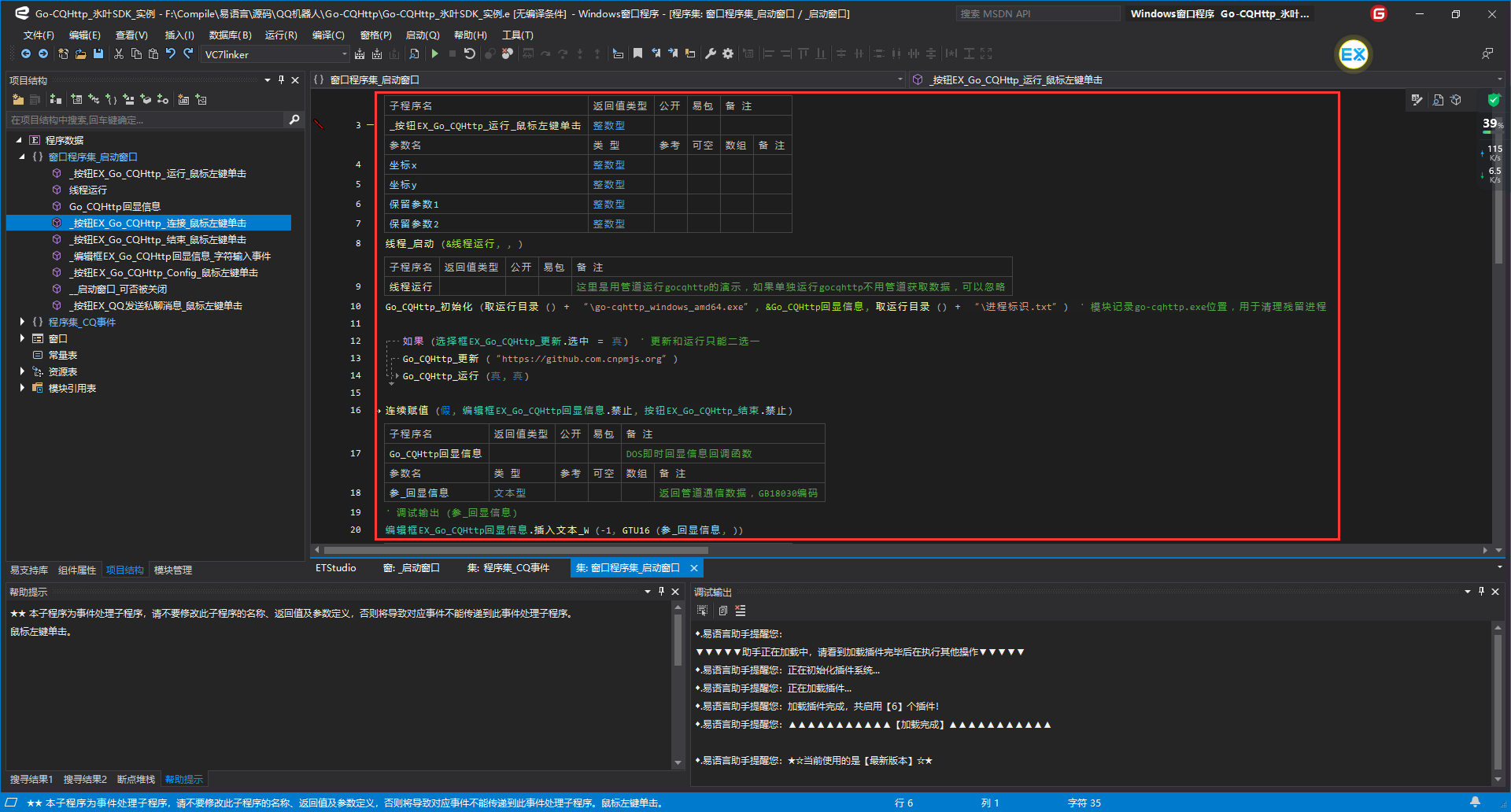Open the 编译(C) menu

tap(328, 35)
